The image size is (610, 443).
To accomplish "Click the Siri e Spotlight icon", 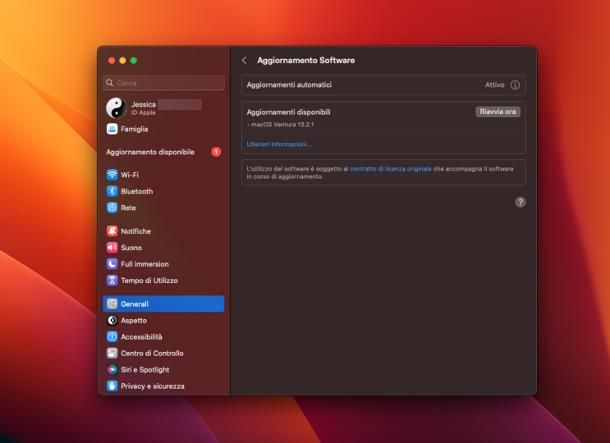I will click(x=112, y=369).
